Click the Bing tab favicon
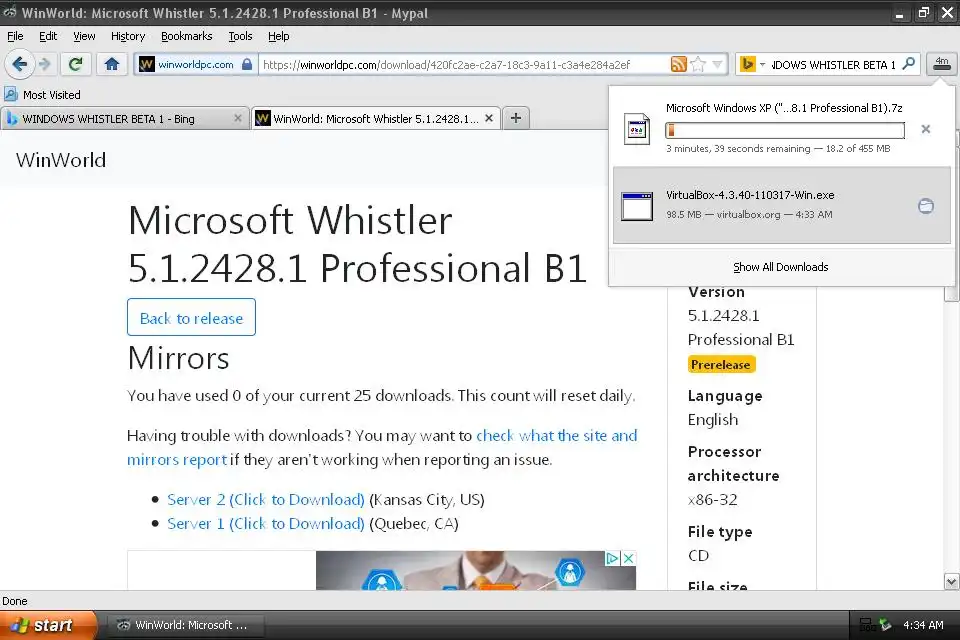The height and width of the screenshot is (640, 960). (12, 119)
